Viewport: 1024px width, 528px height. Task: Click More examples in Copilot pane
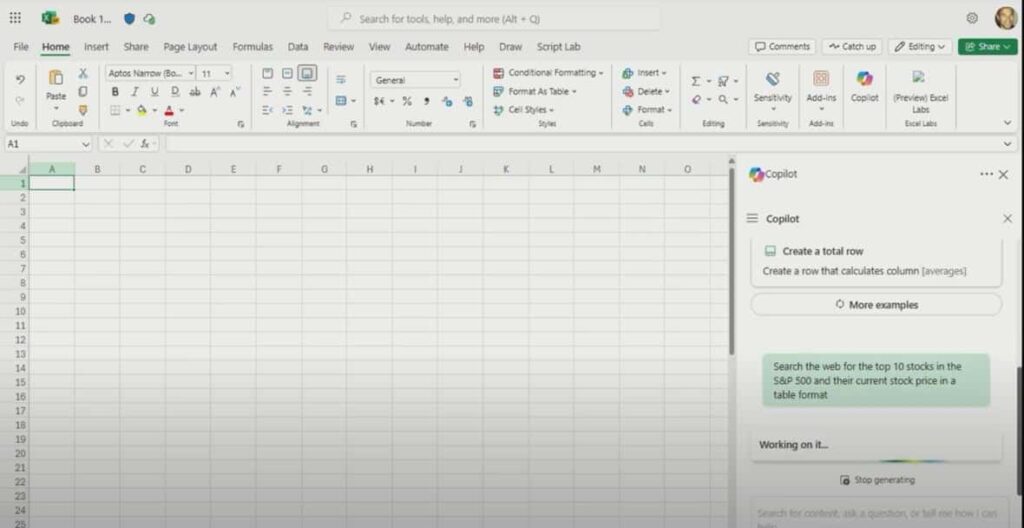point(876,305)
